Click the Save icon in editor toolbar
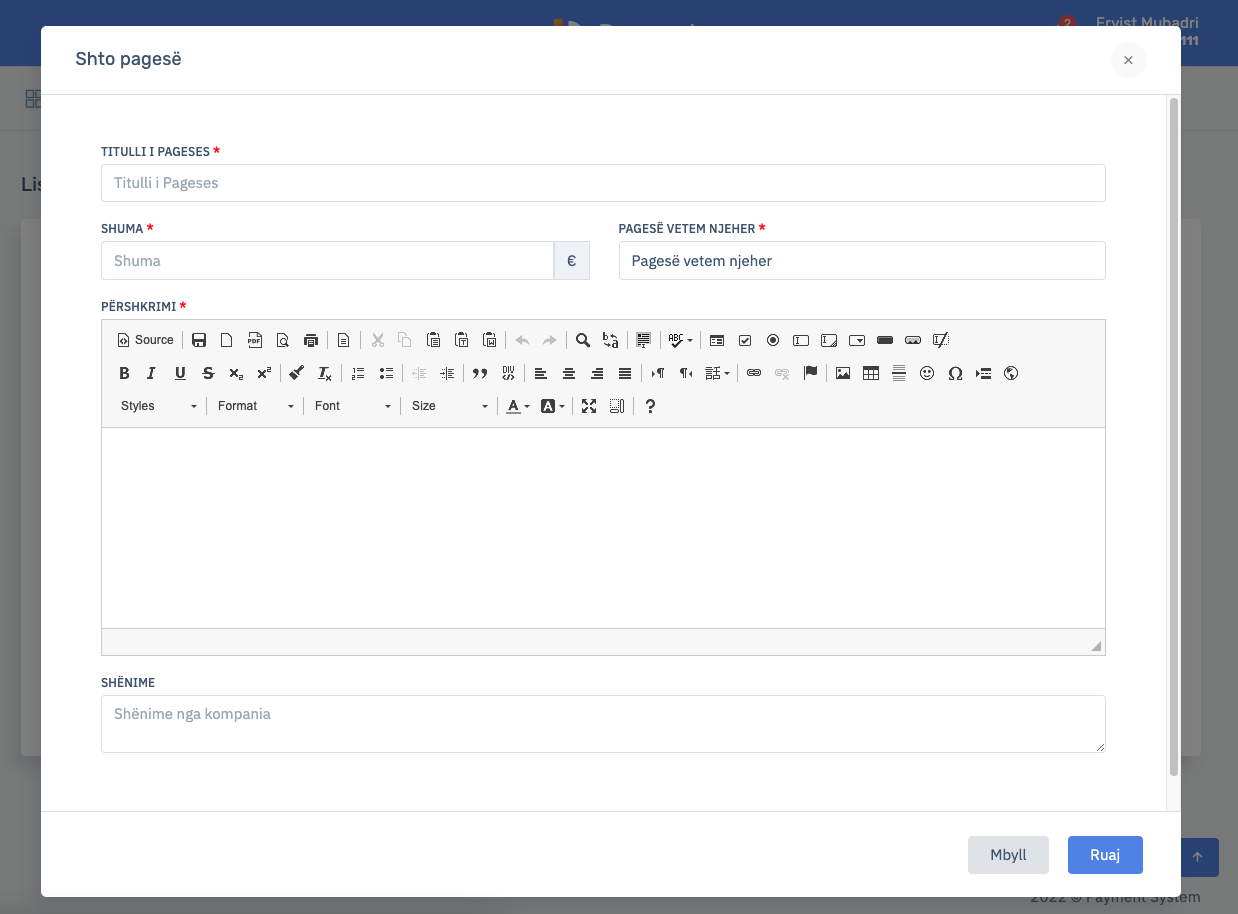The height and width of the screenshot is (914, 1238). click(199, 340)
